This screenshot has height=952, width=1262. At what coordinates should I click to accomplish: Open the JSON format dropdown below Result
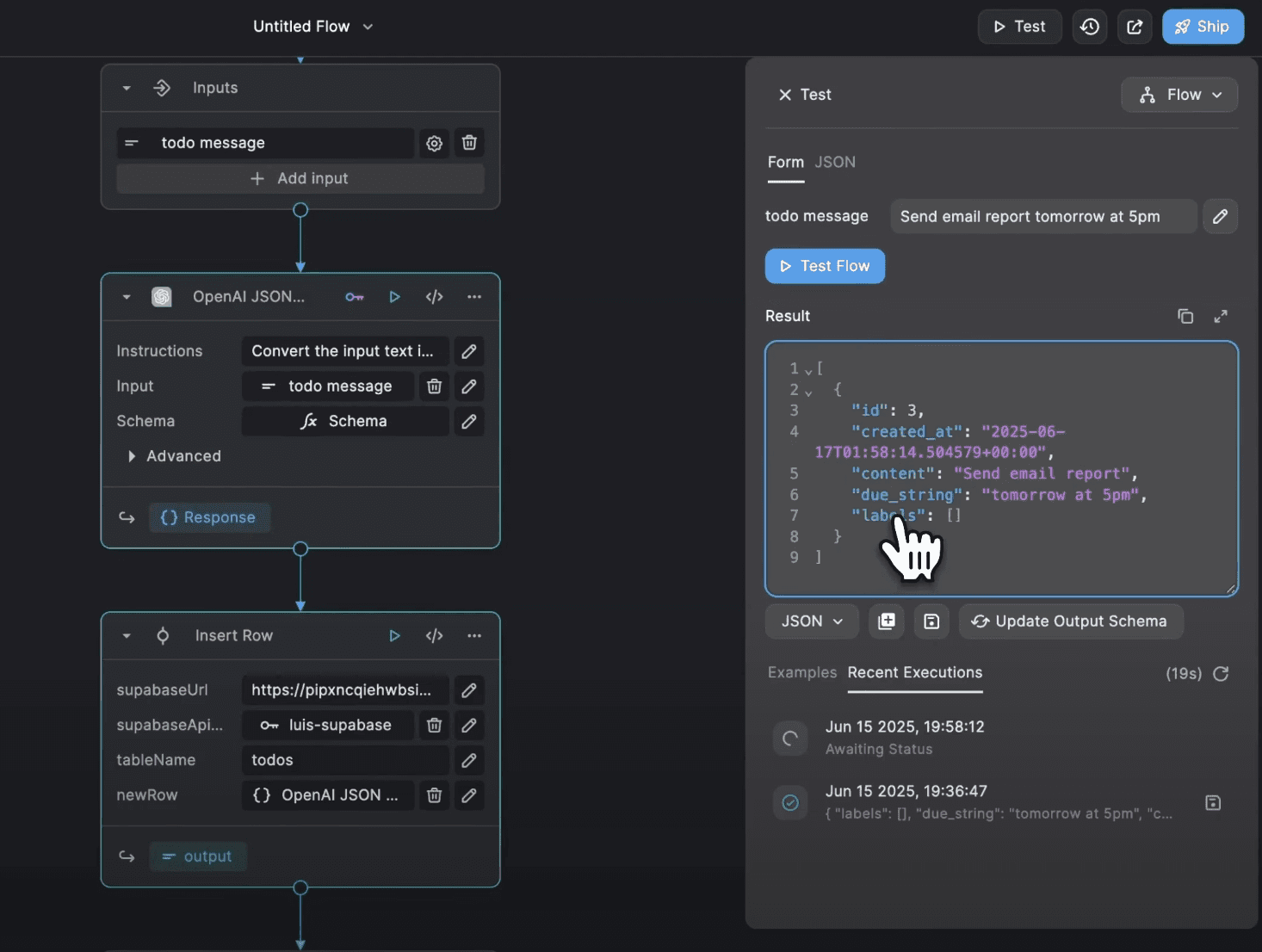[812, 621]
